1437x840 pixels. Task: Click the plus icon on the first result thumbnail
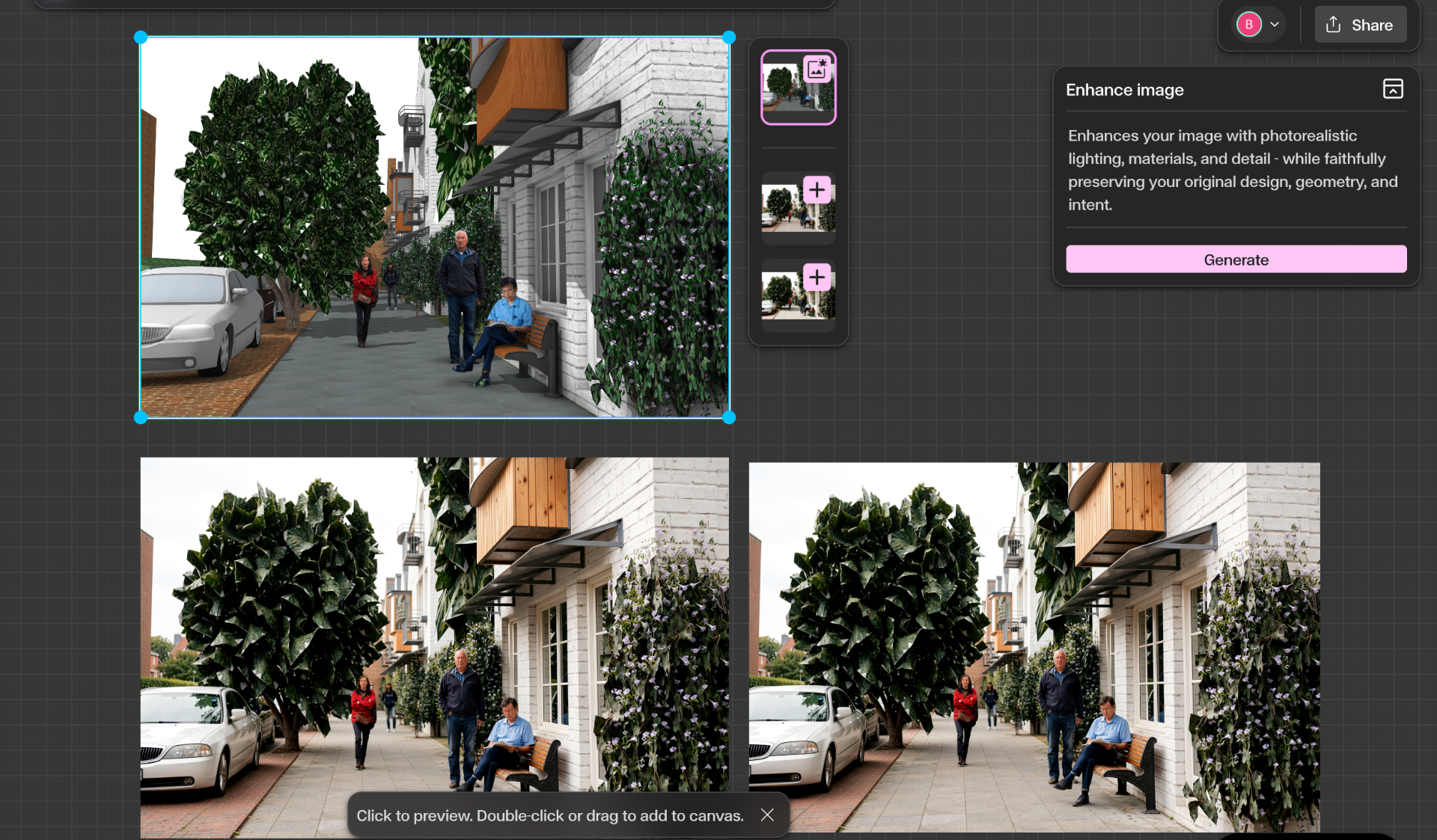click(x=817, y=190)
